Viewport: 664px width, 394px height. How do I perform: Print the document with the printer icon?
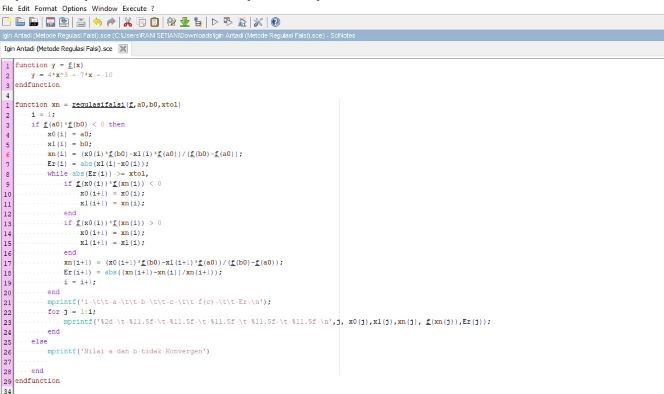click(81, 22)
